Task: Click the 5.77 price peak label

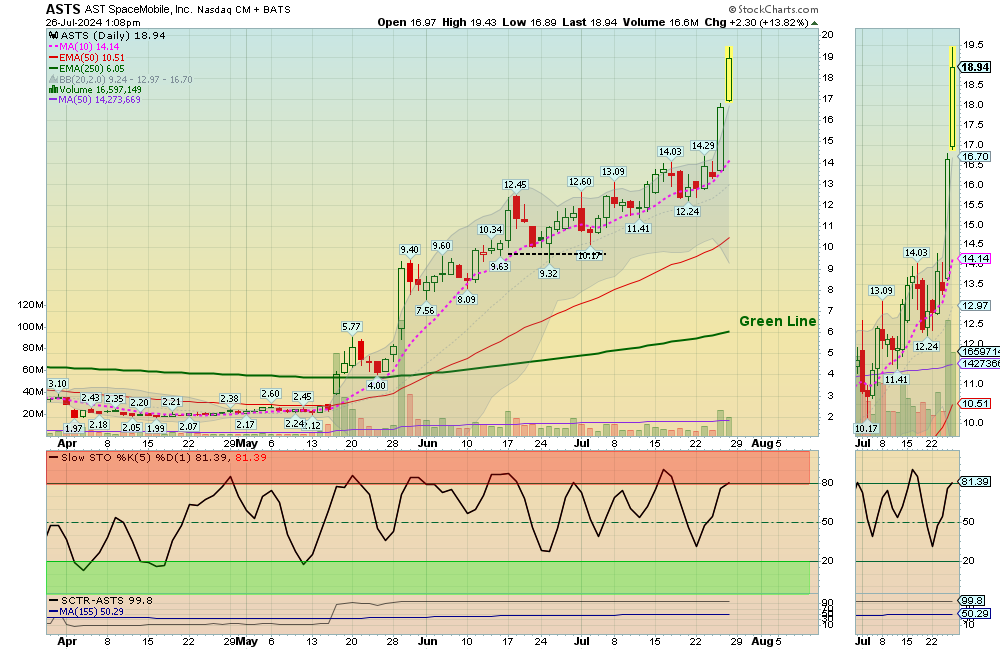Action: click(x=351, y=327)
